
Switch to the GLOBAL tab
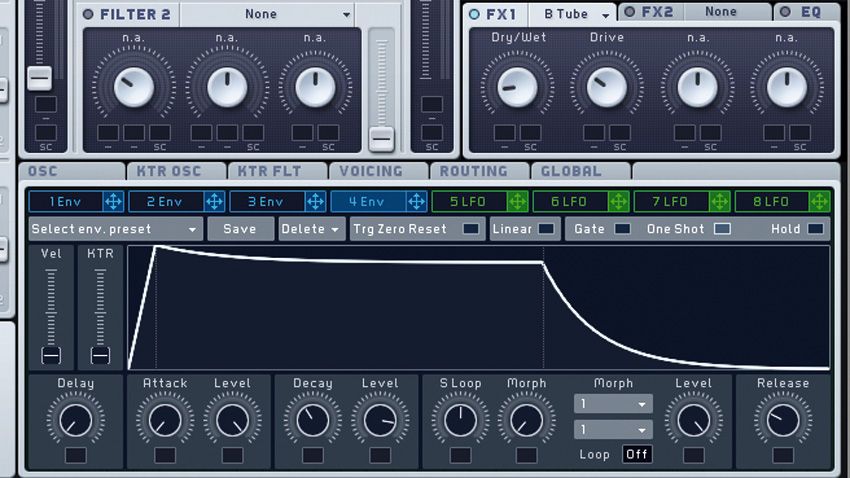pyautogui.click(x=581, y=171)
